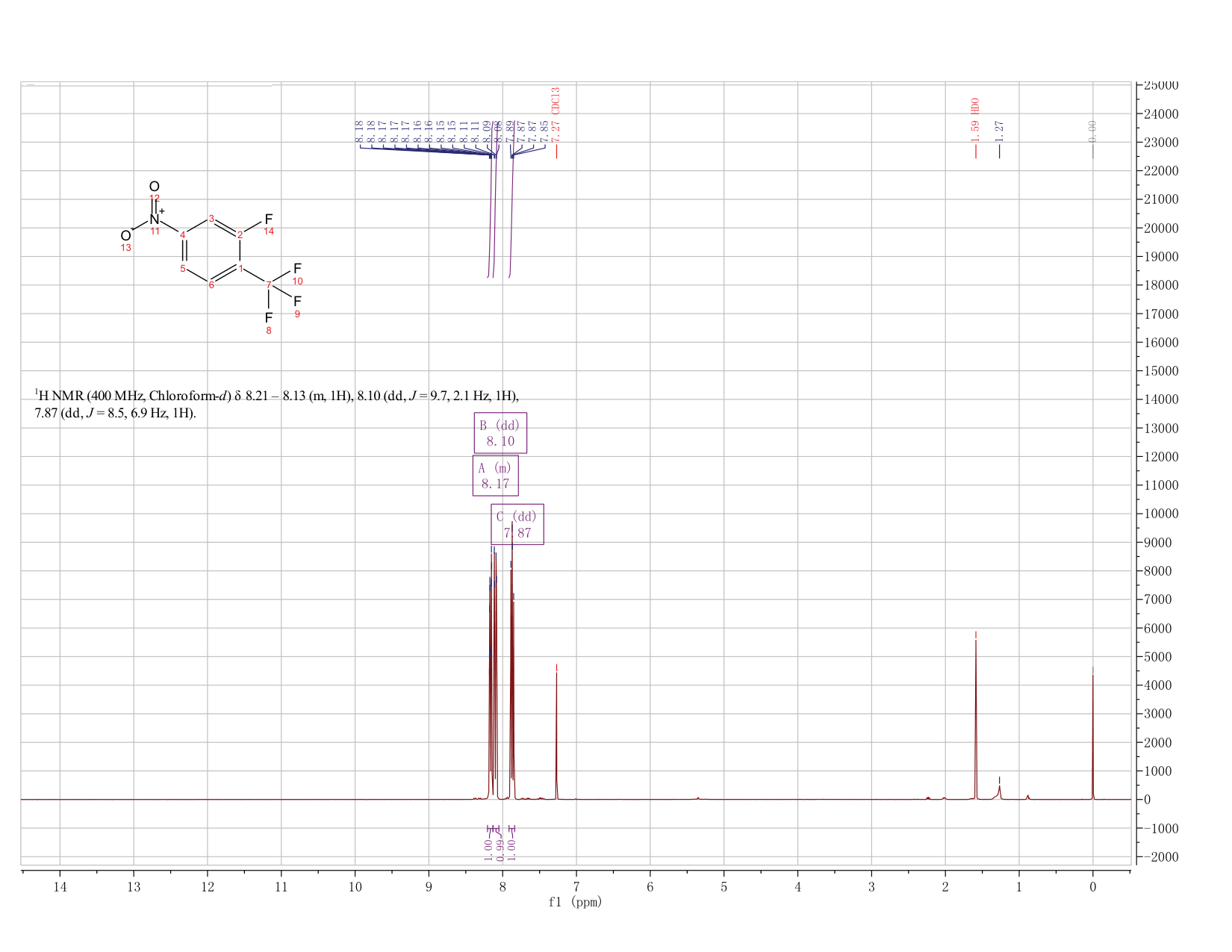Click the F atom labeled 14
The height and width of the screenshot is (952, 1232).
pos(269,220)
